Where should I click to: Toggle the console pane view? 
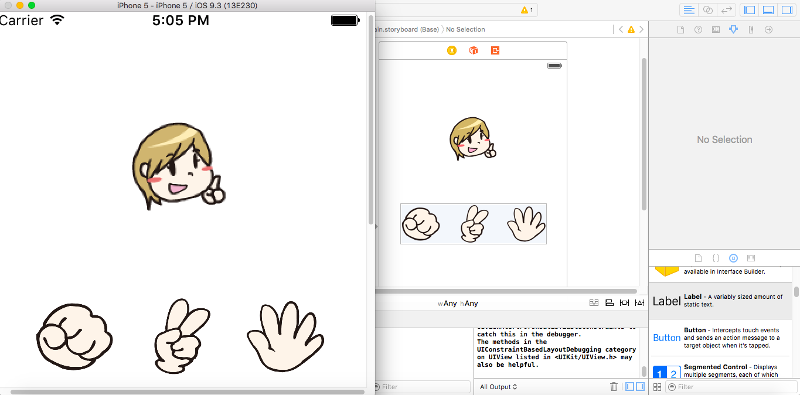click(640, 387)
